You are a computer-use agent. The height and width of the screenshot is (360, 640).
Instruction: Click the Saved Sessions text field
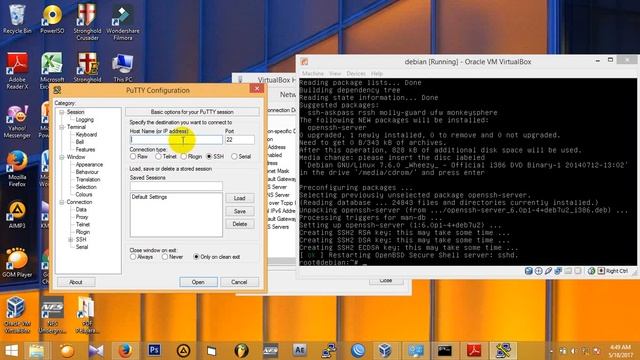coord(176,186)
